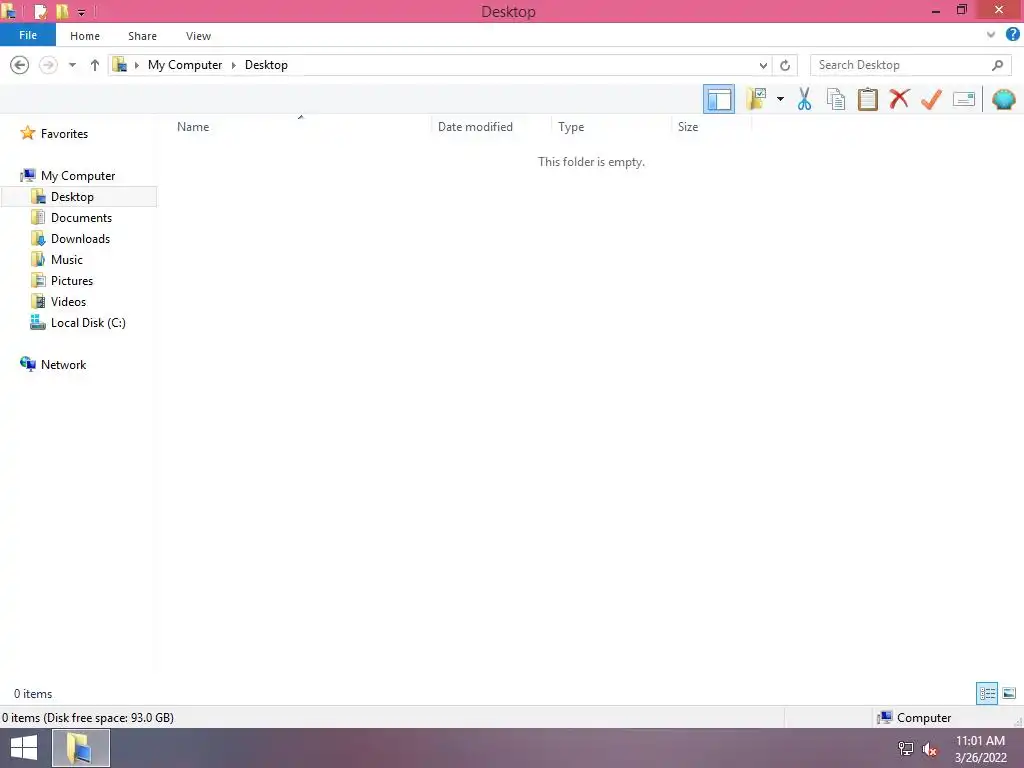Sort by the Type column header
Screen dimensions: 1024x768
click(571, 127)
